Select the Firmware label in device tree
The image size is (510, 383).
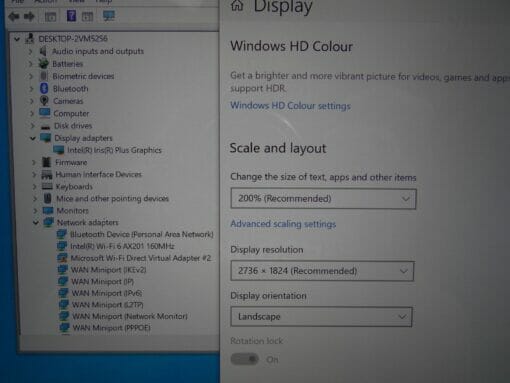point(71,162)
